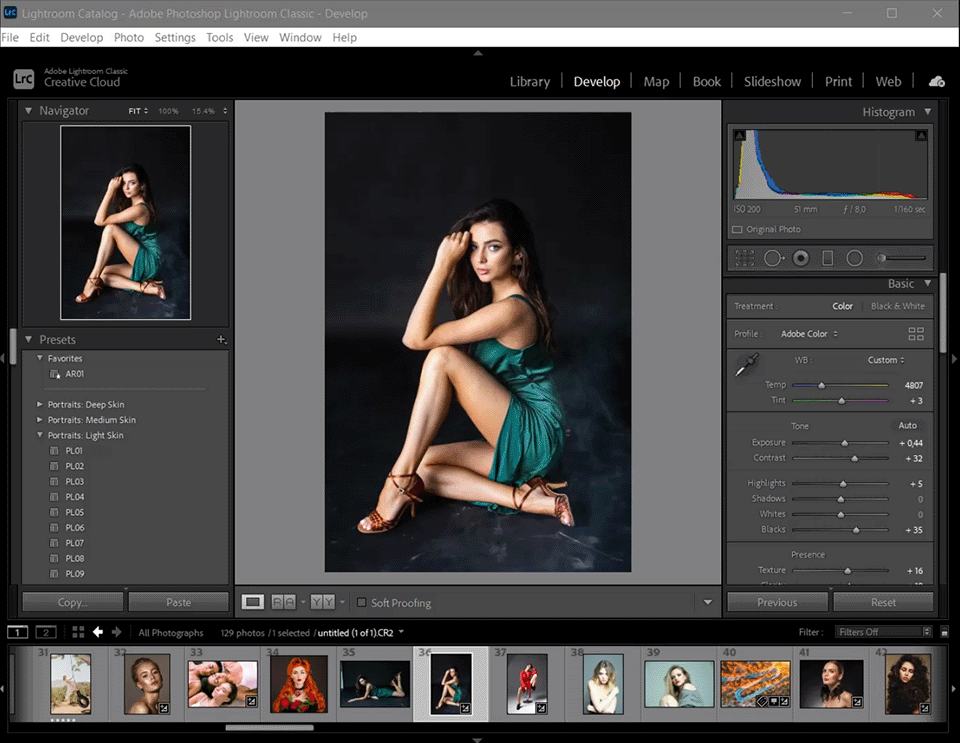Open the Adobe Color profile dropdown
The height and width of the screenshot is (743, 960).
pos(809,334)
